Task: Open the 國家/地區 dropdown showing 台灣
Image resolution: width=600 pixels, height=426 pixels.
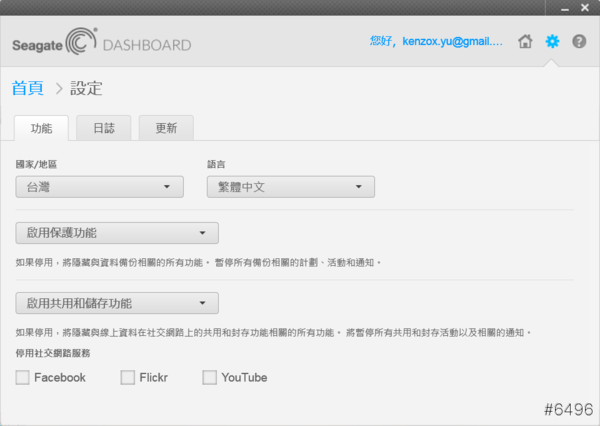Action: click(99, 187)
